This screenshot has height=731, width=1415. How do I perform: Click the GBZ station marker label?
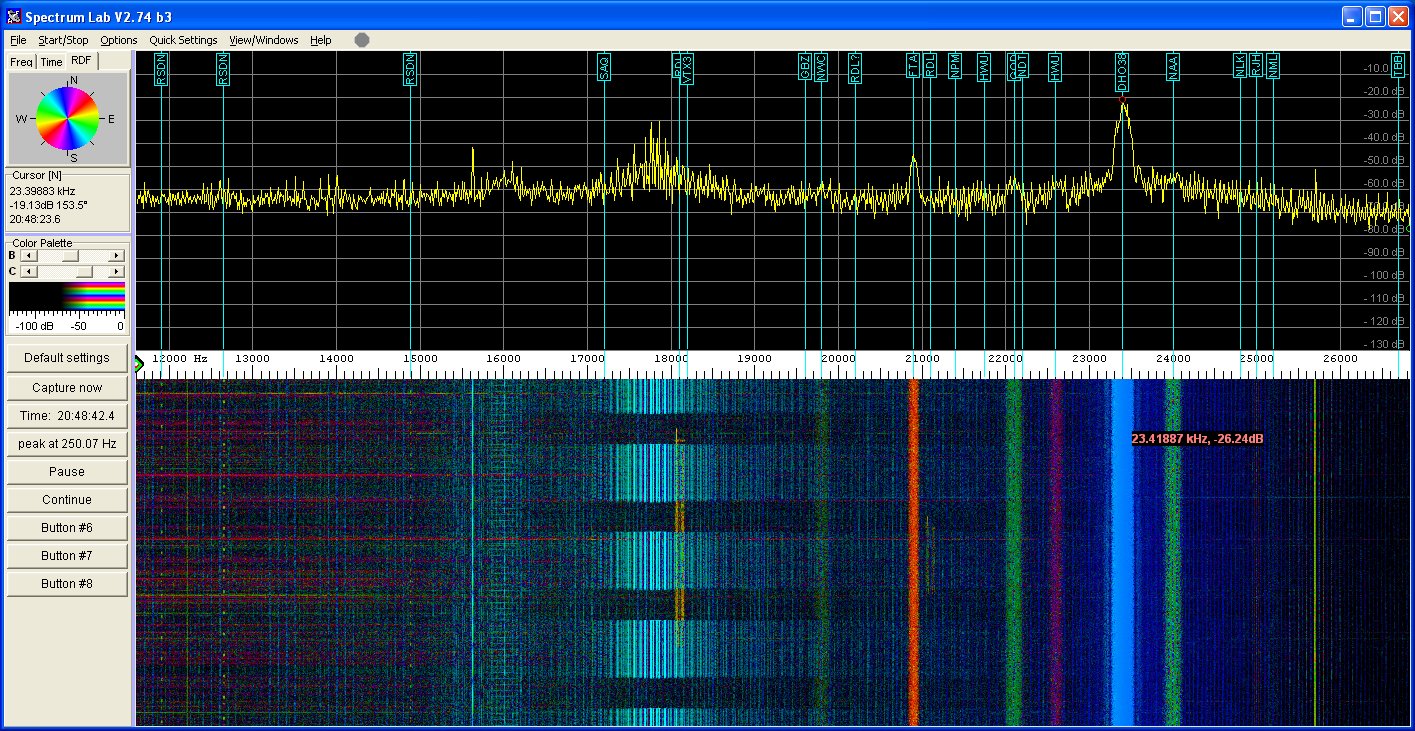coord(805,68)
